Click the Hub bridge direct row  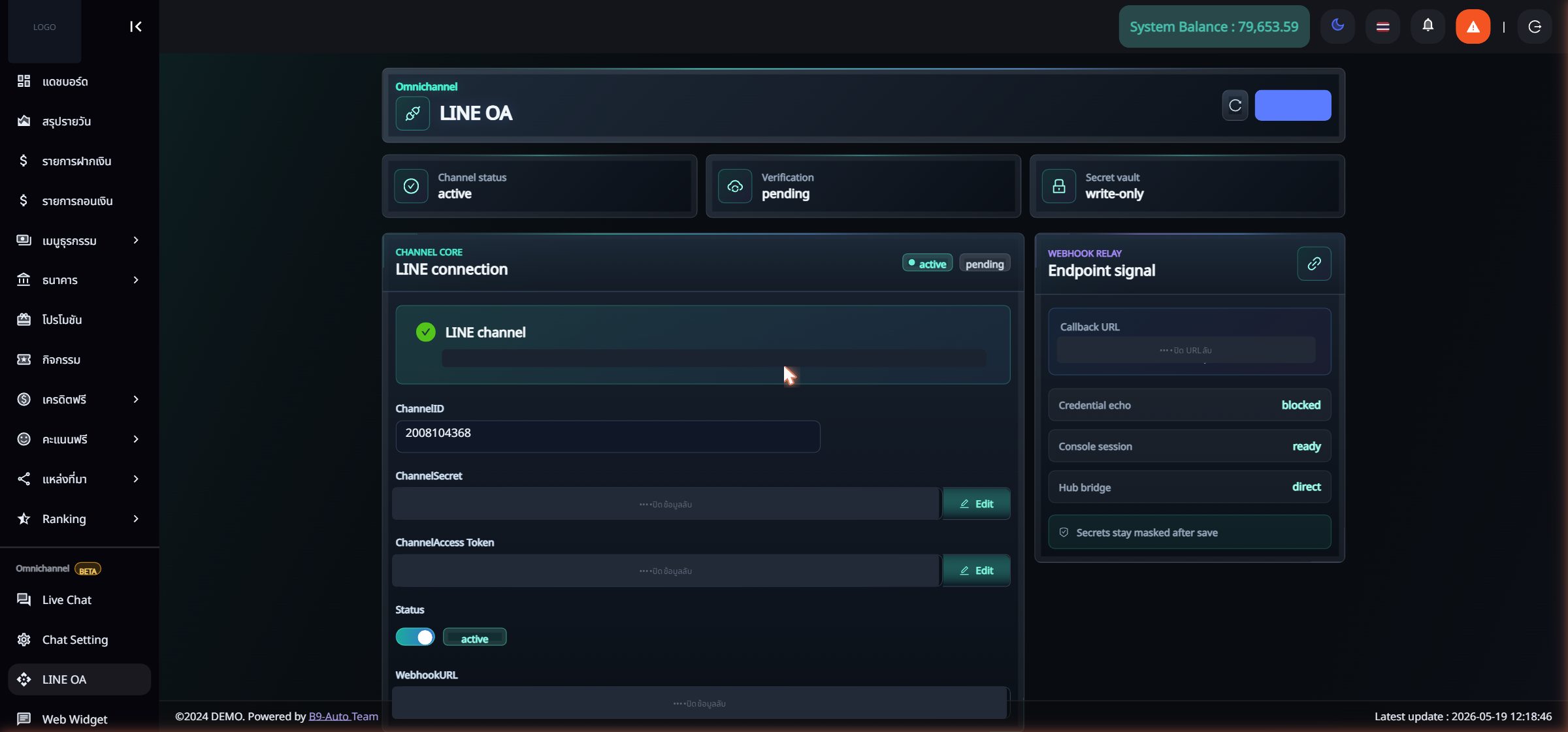[1189, 487]
